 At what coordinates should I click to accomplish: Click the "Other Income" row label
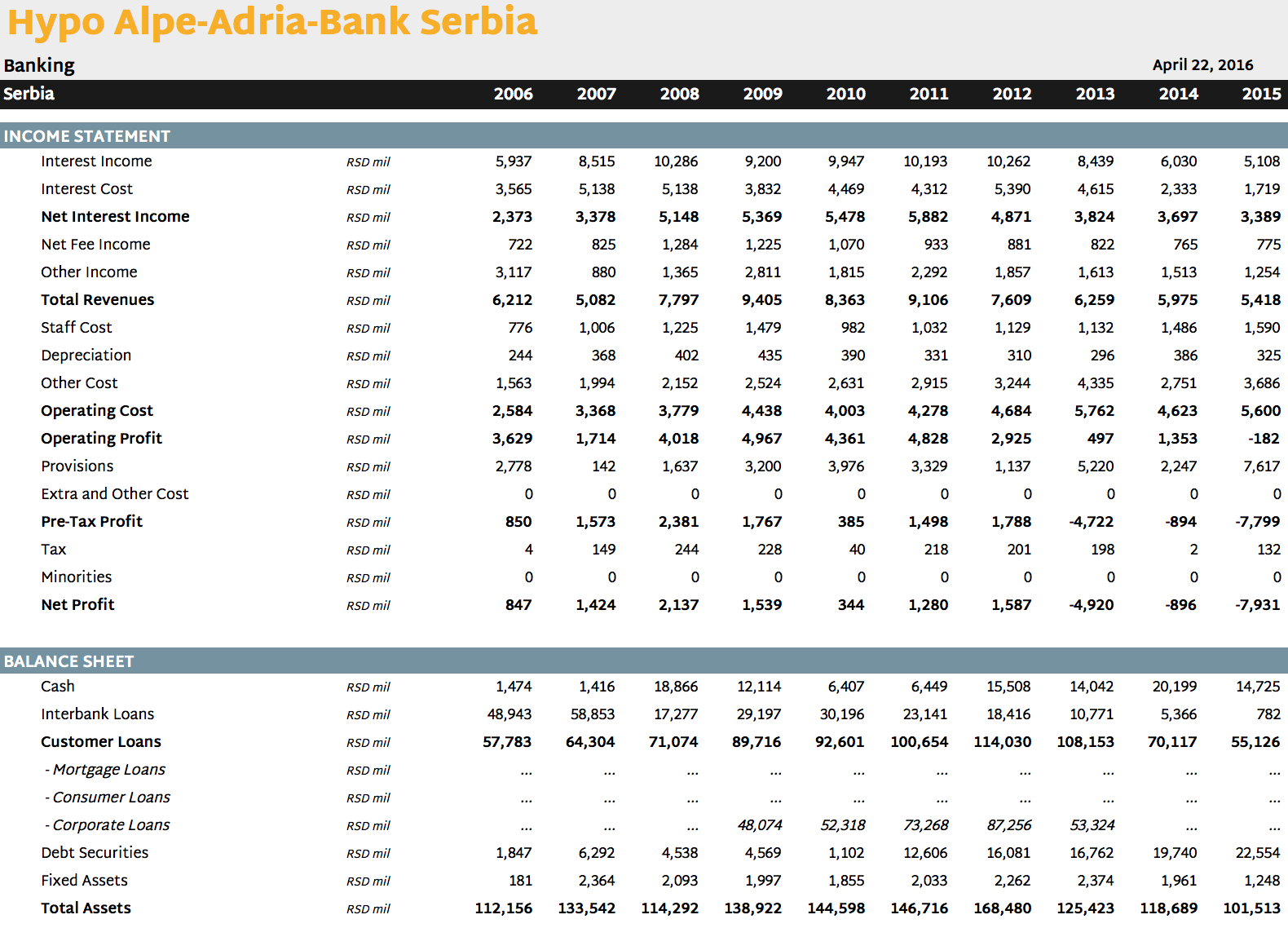pos(89,272)
